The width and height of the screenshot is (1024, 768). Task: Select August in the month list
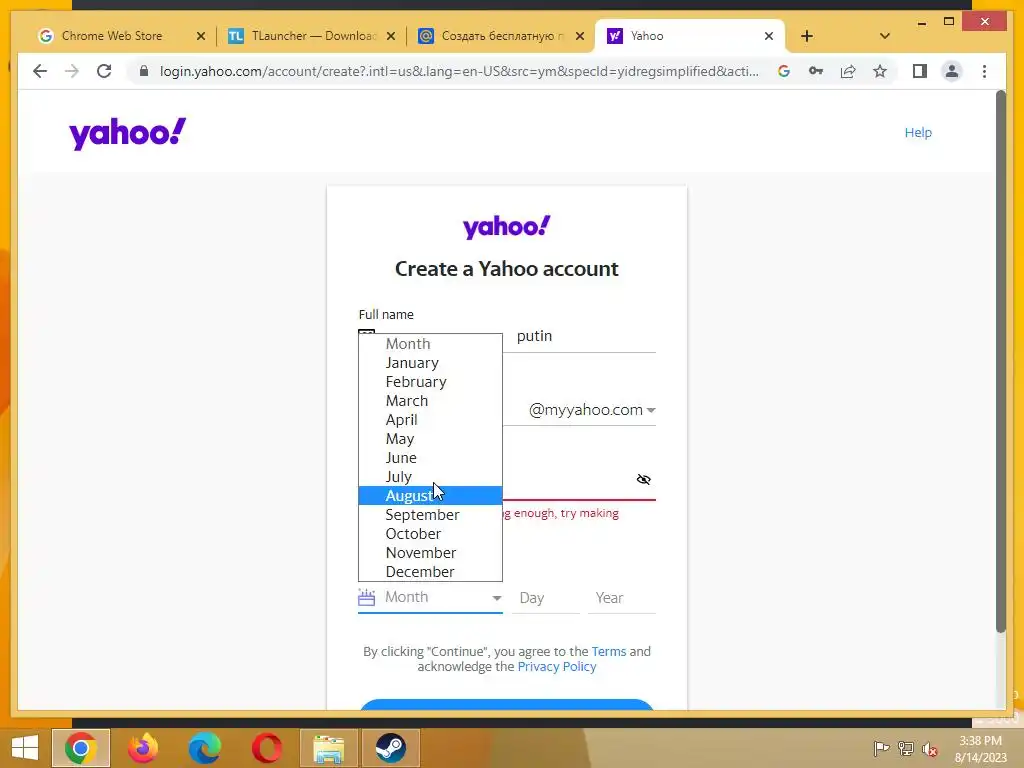point(430,496)
